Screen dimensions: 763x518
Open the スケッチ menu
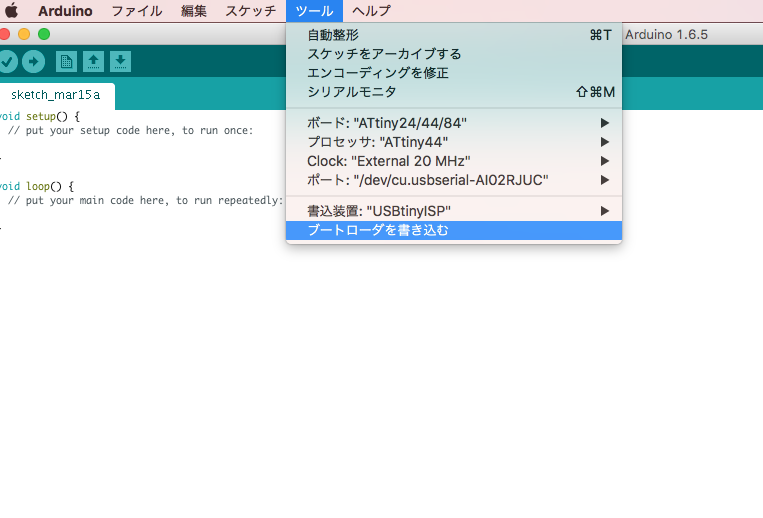[x=251, y=11]
